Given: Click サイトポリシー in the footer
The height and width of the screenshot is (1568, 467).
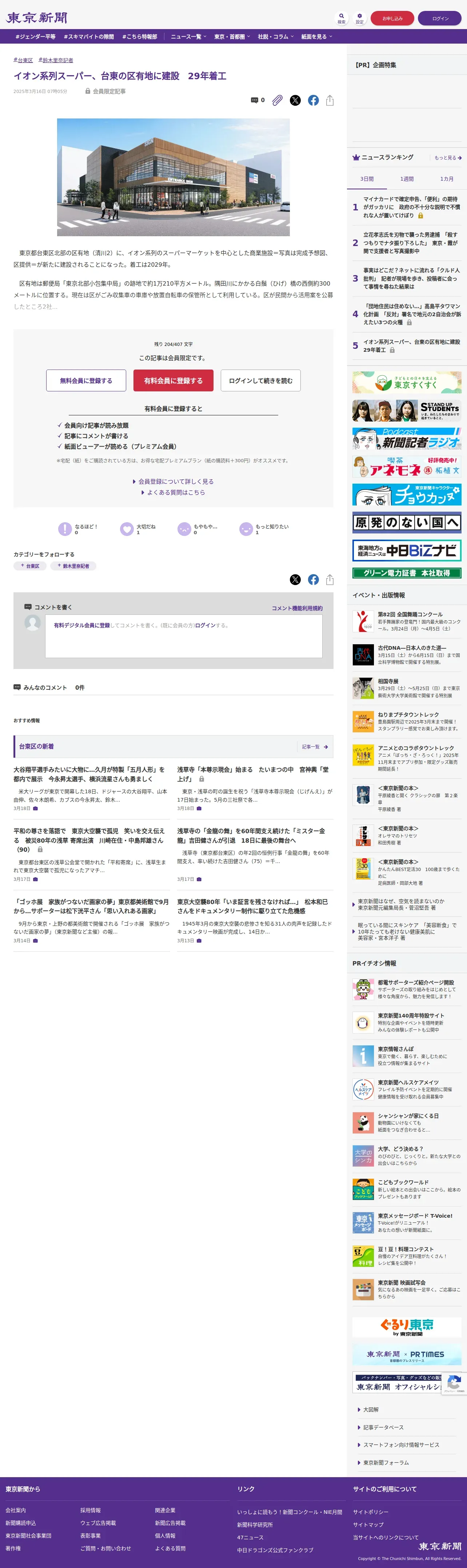Looking at the screenshot, I should 371,1512.
